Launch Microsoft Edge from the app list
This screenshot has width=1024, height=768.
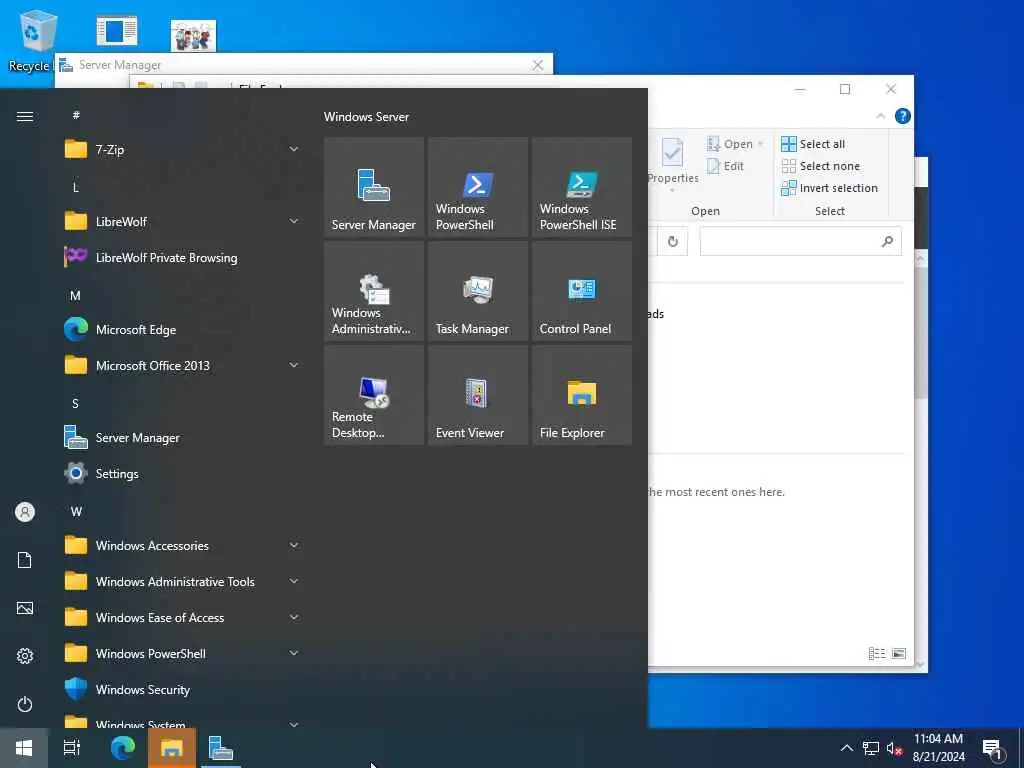pyautogui.click(x=183, y=329)
